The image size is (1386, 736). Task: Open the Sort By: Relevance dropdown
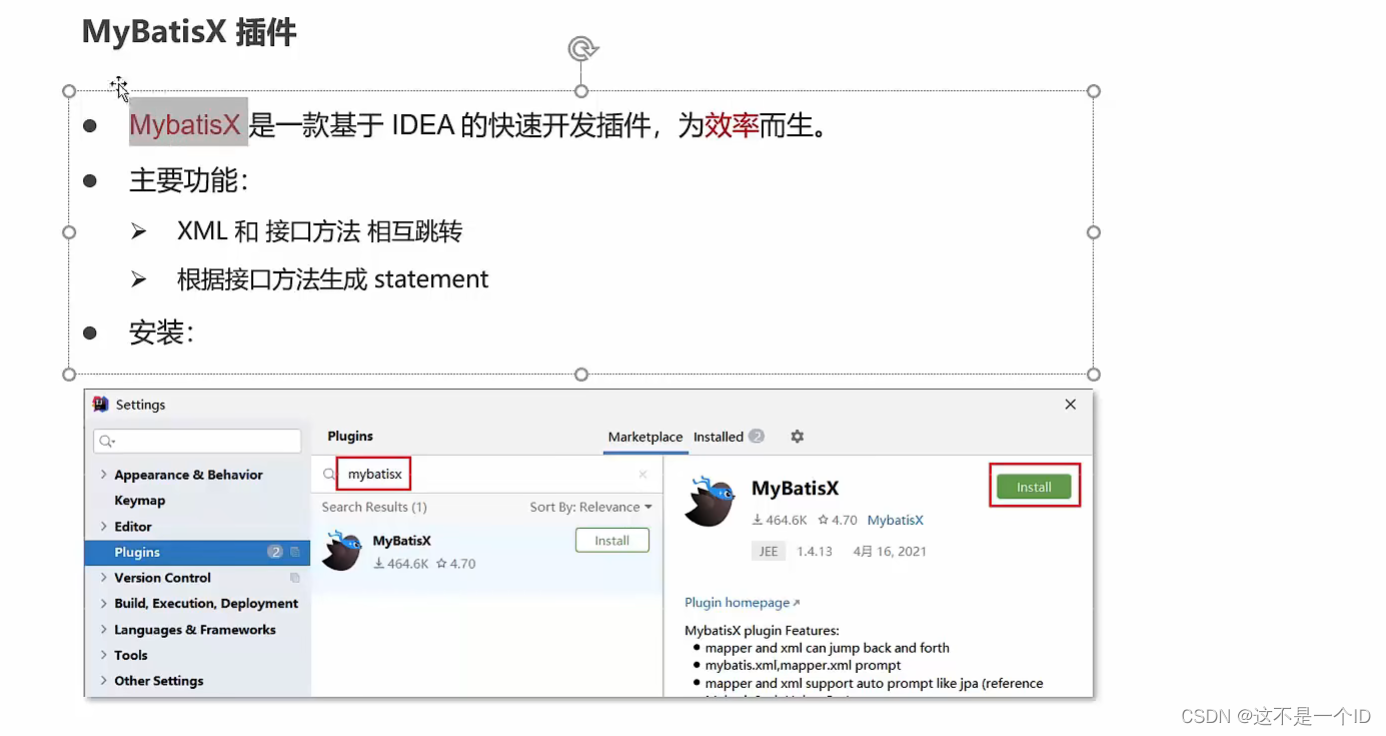[x=591, y=507]
